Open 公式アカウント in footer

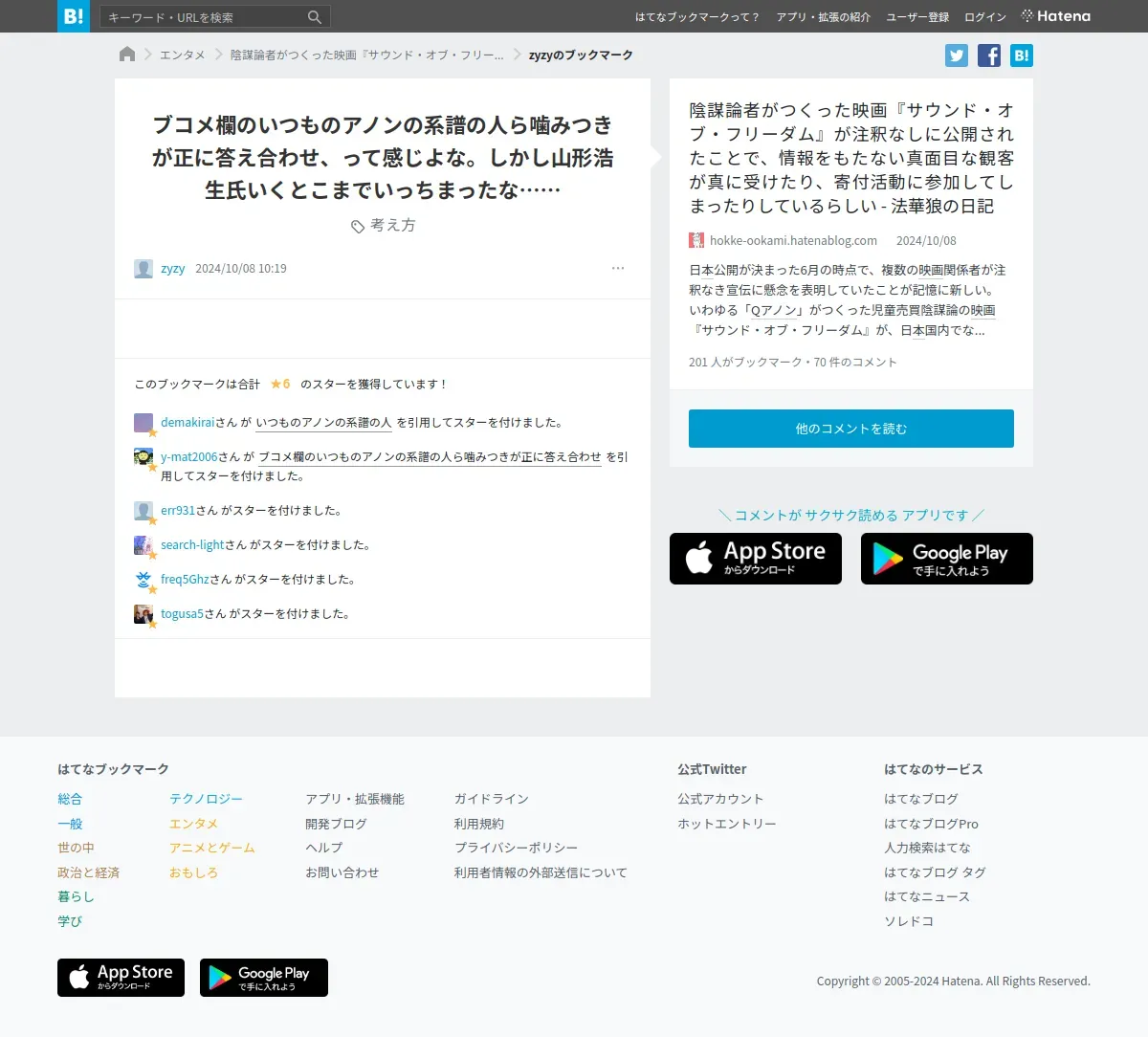720,799
